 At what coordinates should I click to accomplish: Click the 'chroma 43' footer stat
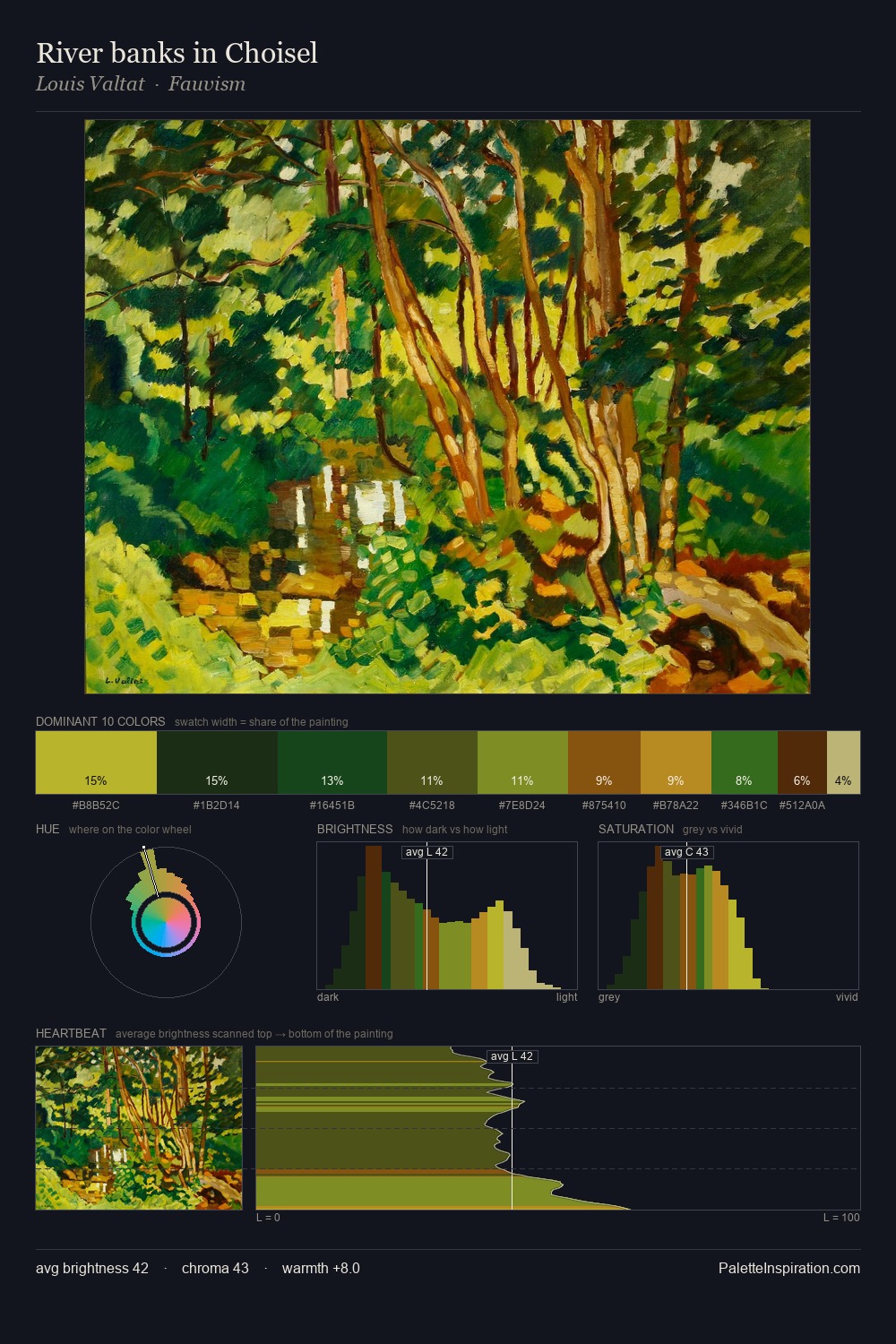point(215,1268)
